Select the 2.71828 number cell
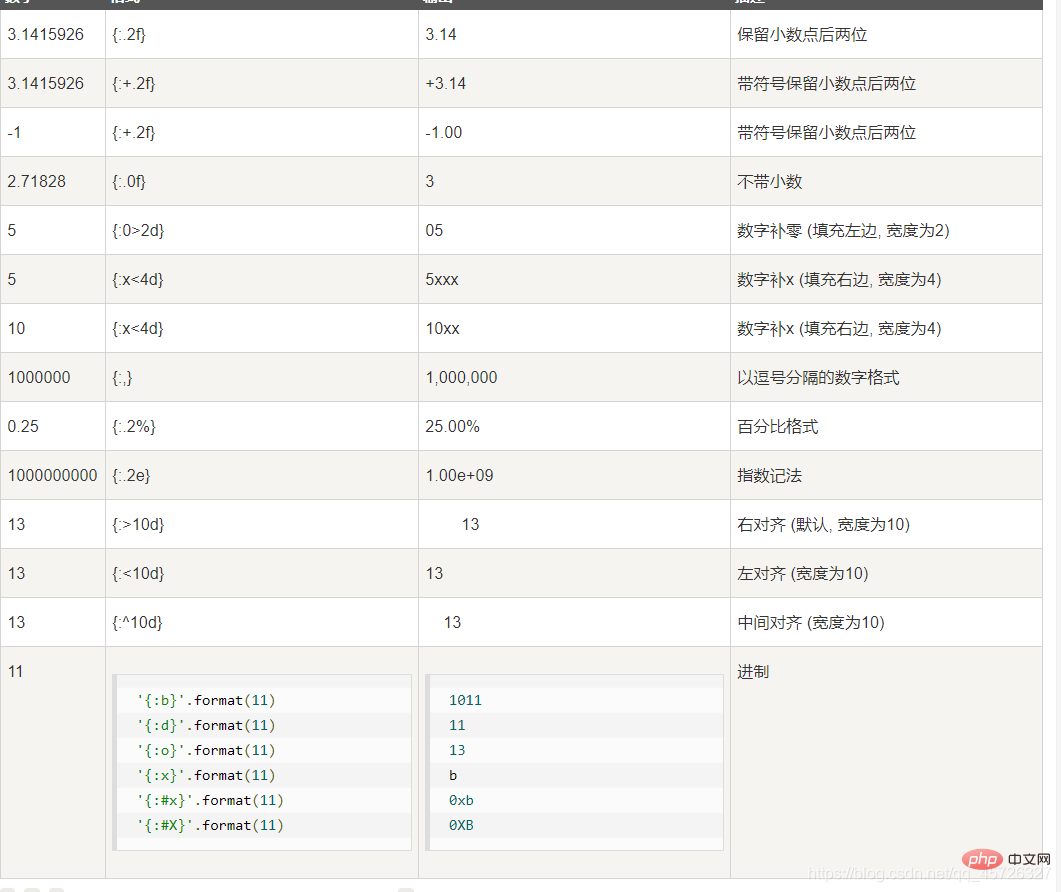The image size is (1061, 892). [x=38, y=181]
